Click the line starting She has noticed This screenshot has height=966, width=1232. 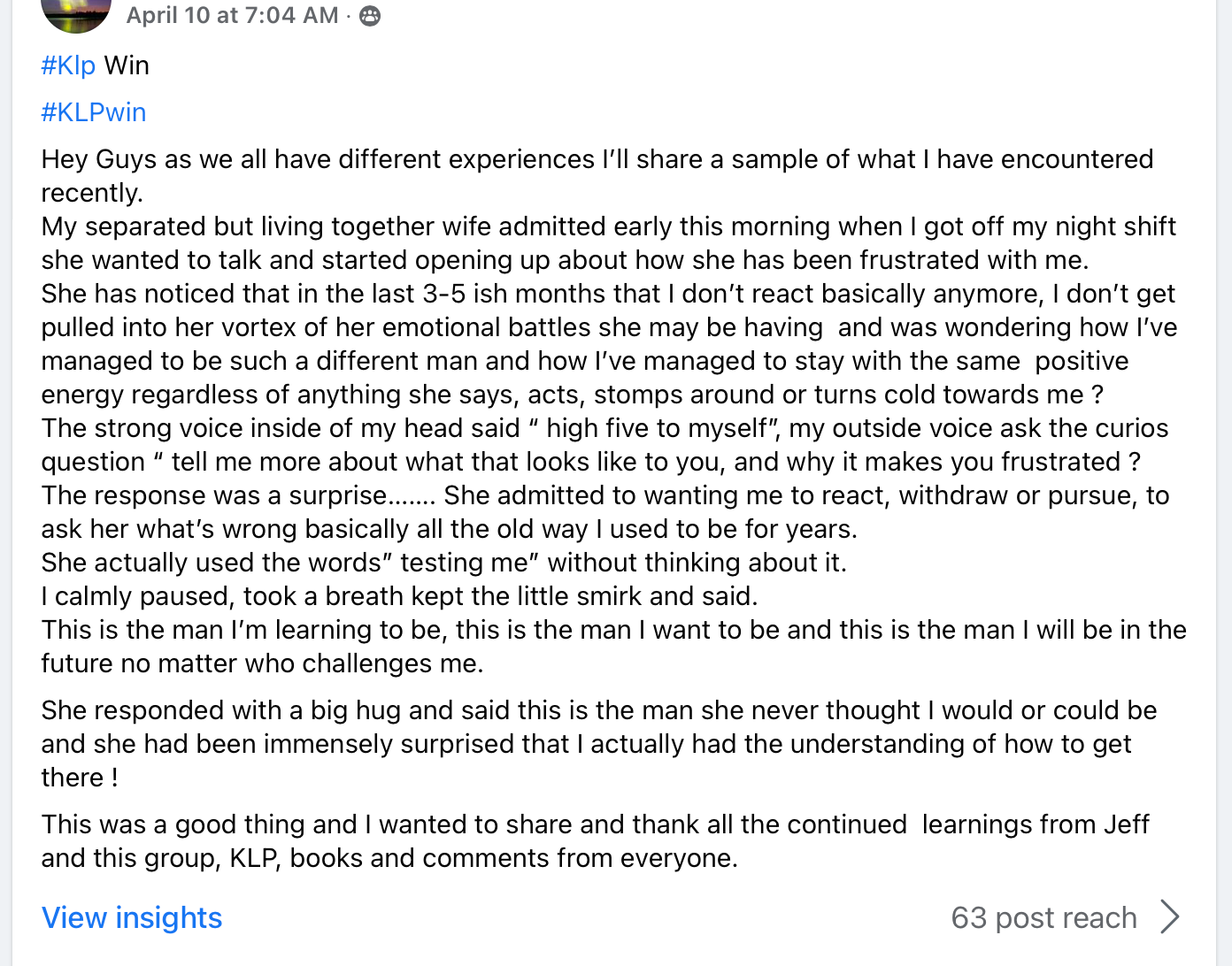tap(608, 294)
